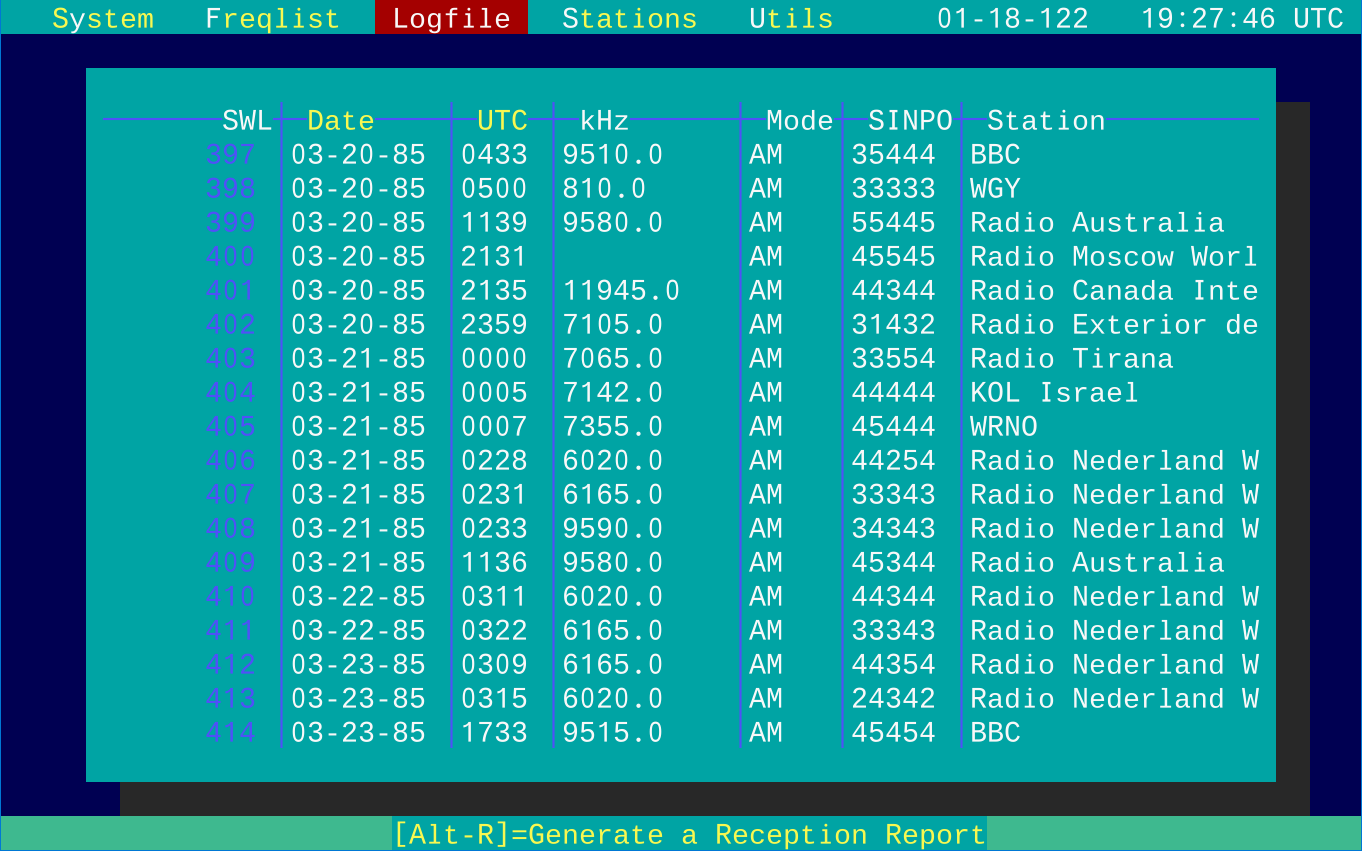This screenshot has height=851, width=1362.
Task: Click the SINPO column header
Action: (910, 121)
